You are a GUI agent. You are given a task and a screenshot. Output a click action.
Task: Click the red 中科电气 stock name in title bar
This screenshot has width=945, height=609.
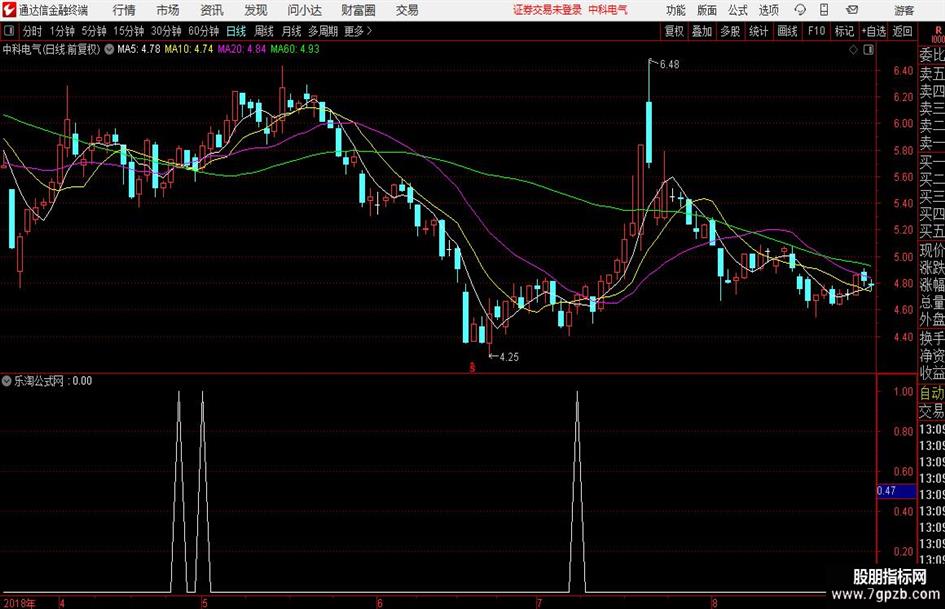pyautogui.click(x=608, y=10)
